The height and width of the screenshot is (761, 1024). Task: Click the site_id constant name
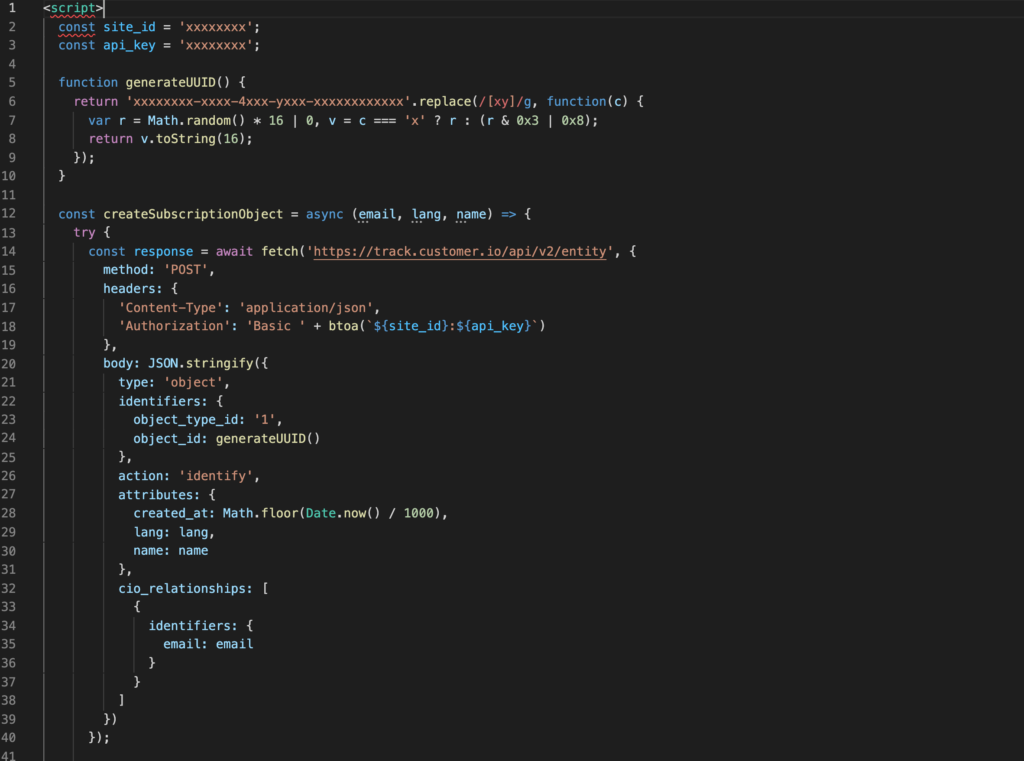click(x=129, y=27)
